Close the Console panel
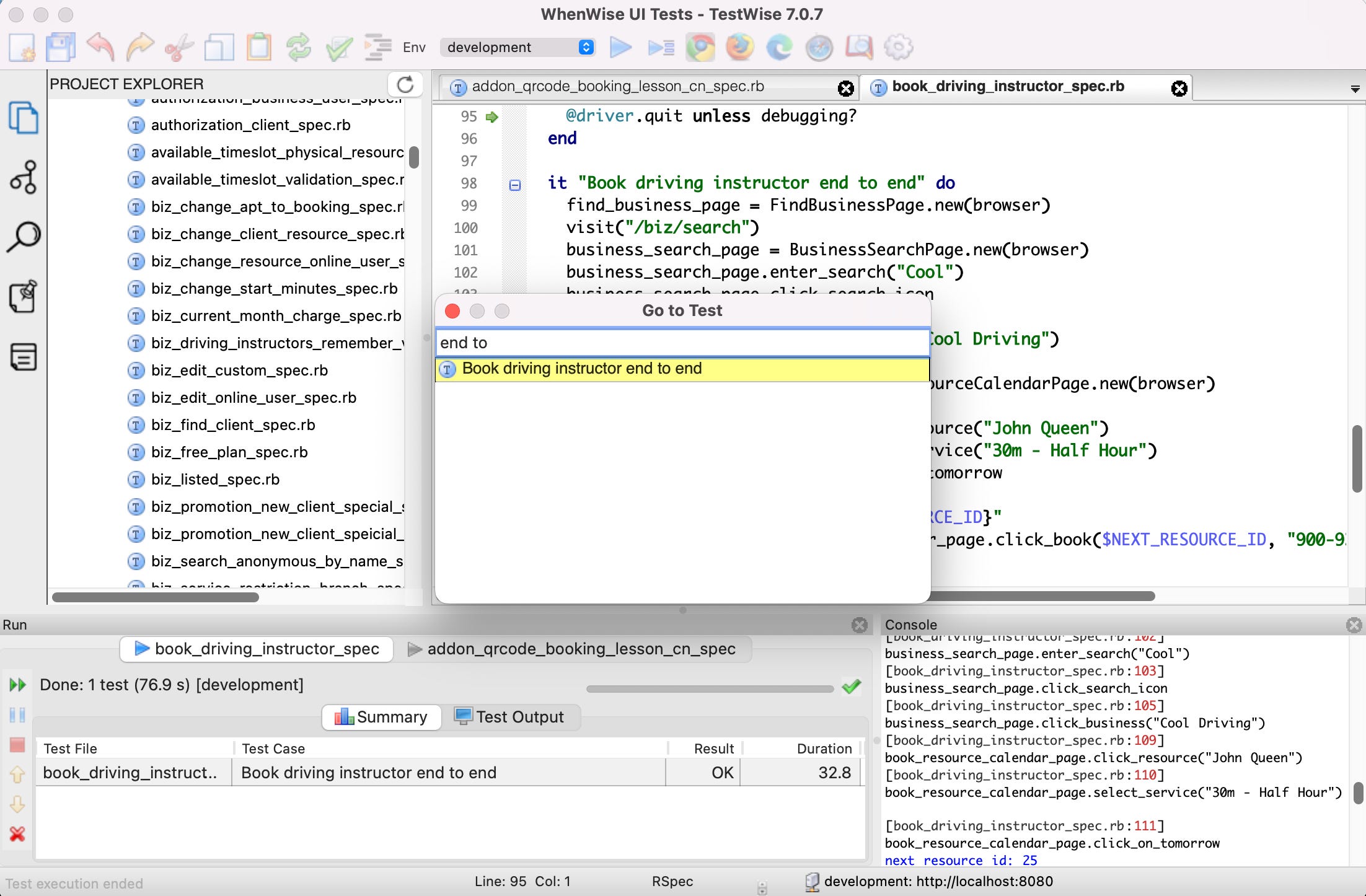Screen dimensions: 1366x896 [1354, 625]
